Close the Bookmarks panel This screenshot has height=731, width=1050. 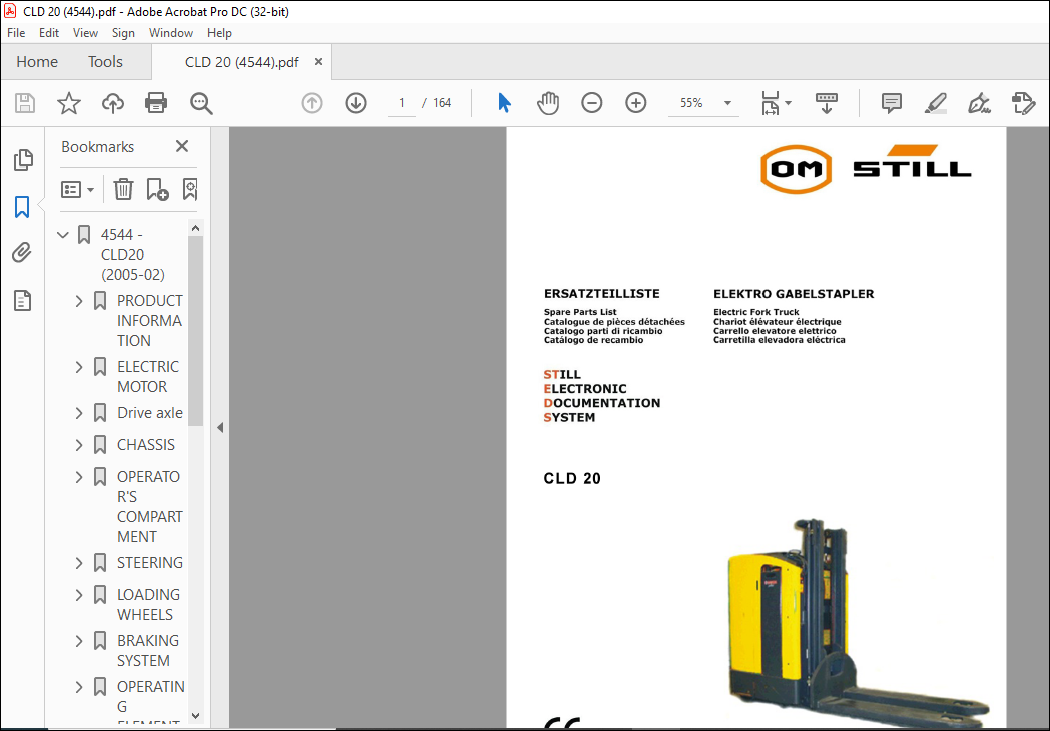pyautogui.click(x=181, y=146)
